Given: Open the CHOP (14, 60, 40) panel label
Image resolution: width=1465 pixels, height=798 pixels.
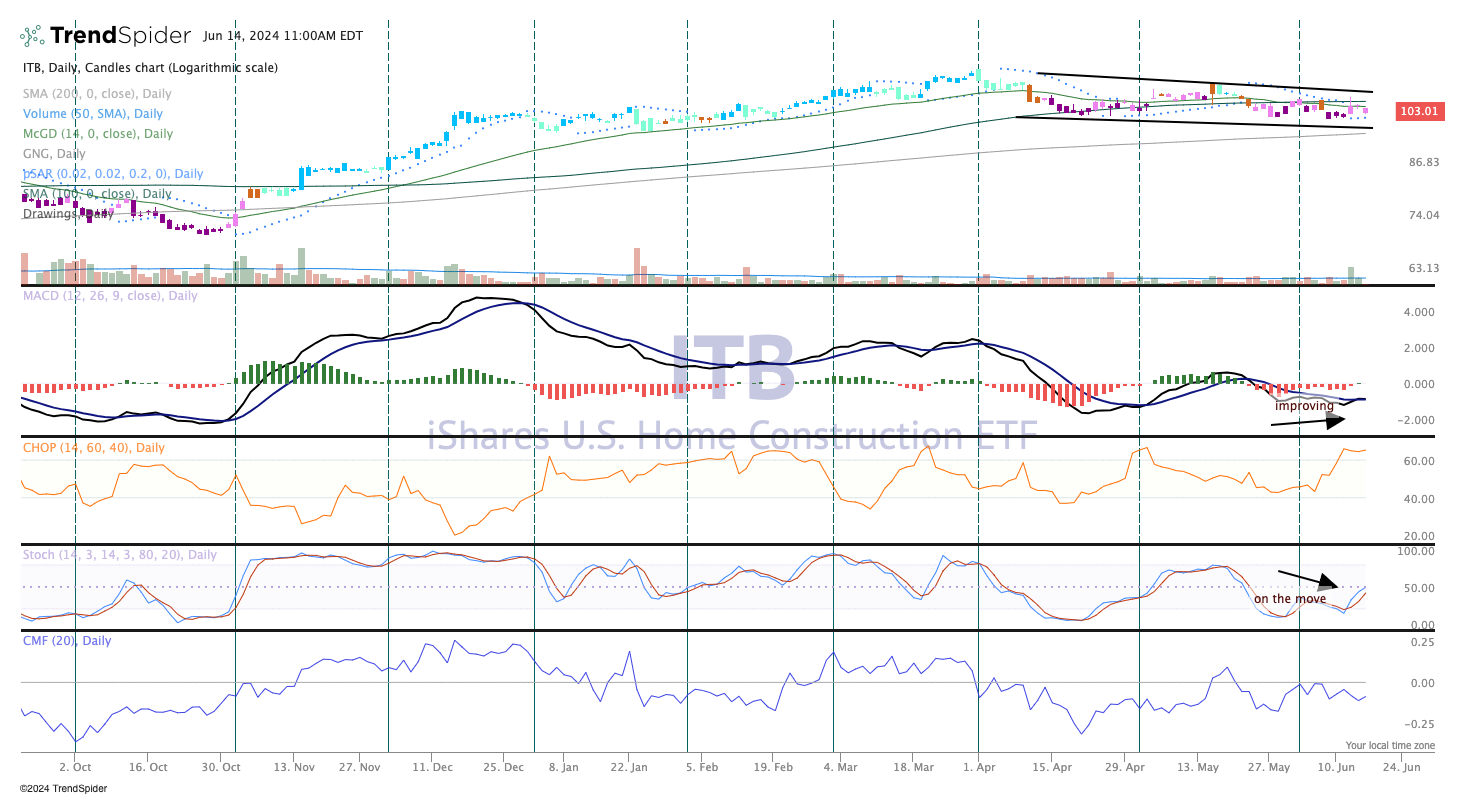Looking at the screenshot, I should 94,448.
